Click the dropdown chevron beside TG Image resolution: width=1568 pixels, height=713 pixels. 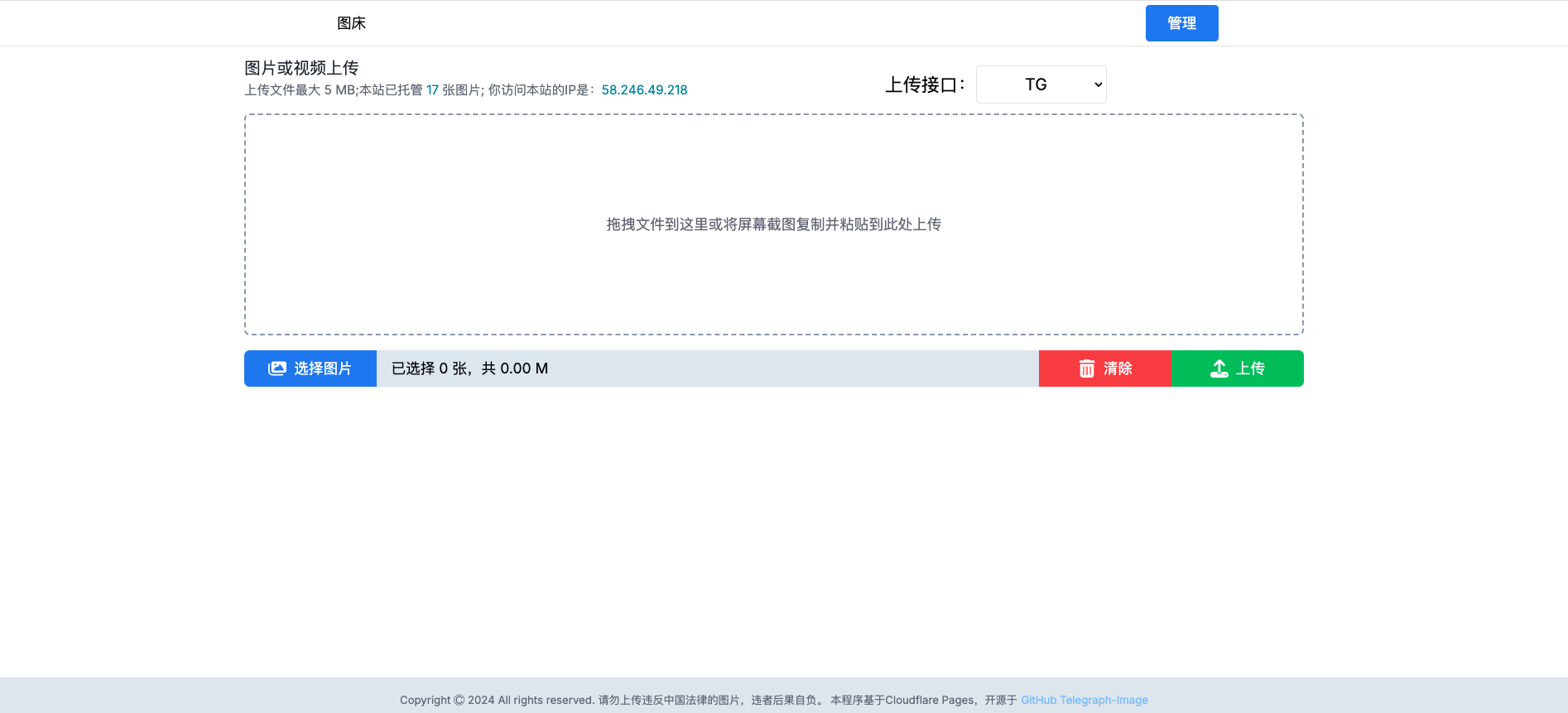(1098, 84)
